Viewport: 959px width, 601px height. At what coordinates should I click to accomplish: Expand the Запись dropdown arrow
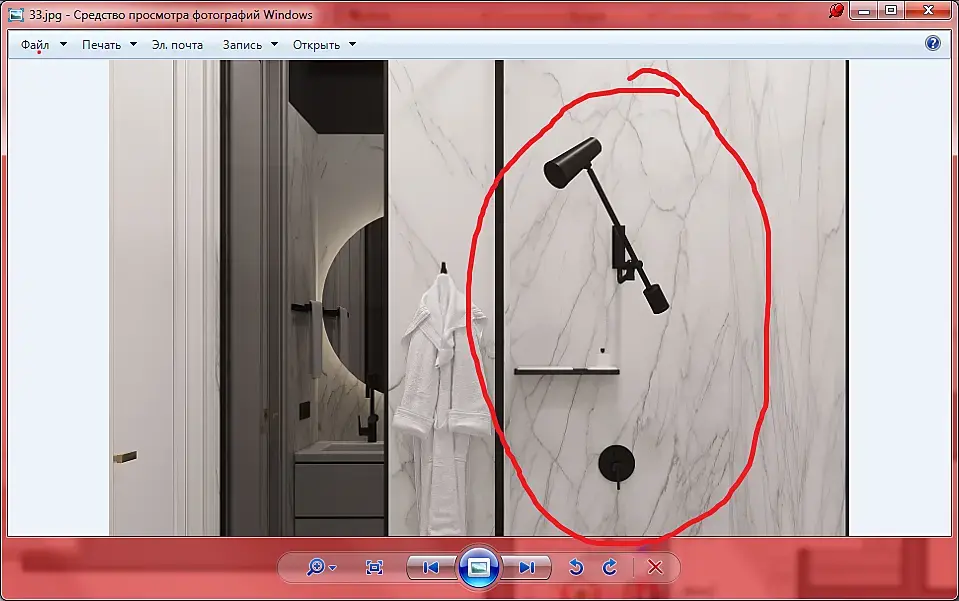click(x=274, y=44)
